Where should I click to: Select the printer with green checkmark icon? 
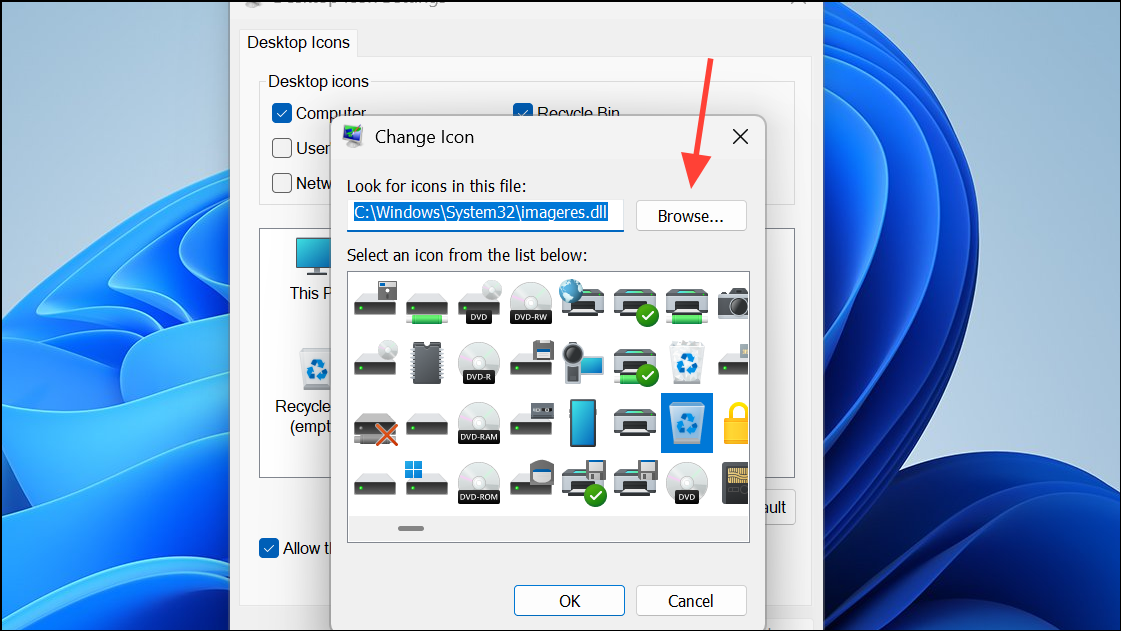[635, 303]
